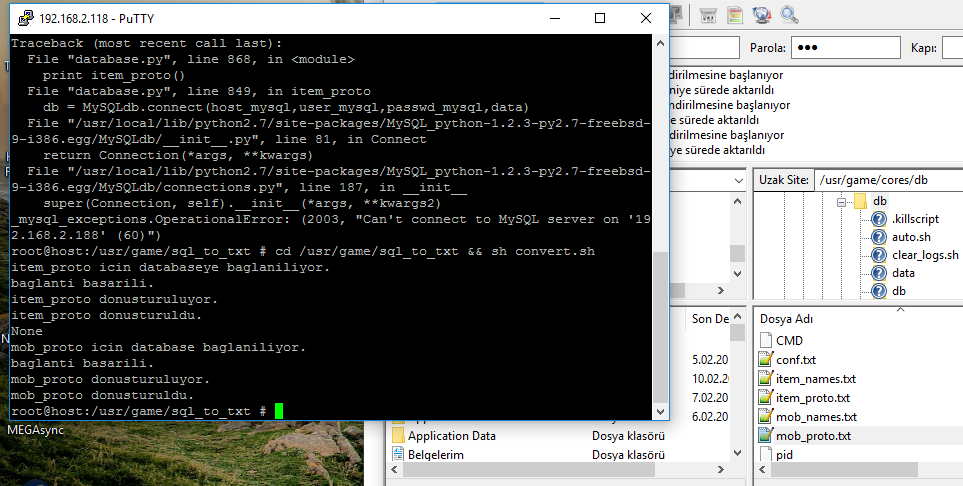Click local tree horizontal scroll right arrow
Screen dimensions: 963x486
[x=721, y=290]
